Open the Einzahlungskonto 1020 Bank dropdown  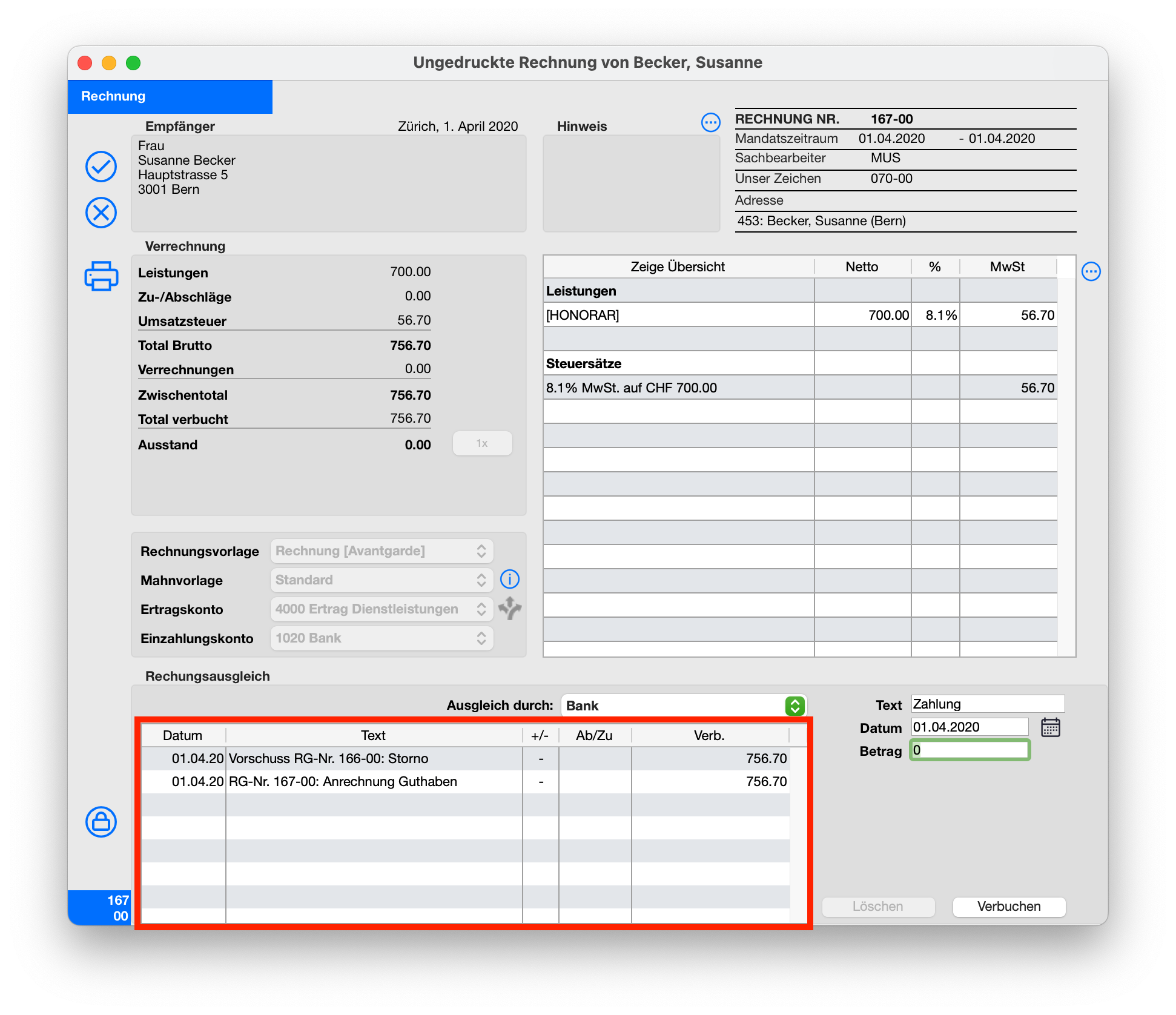pos(382,638)
